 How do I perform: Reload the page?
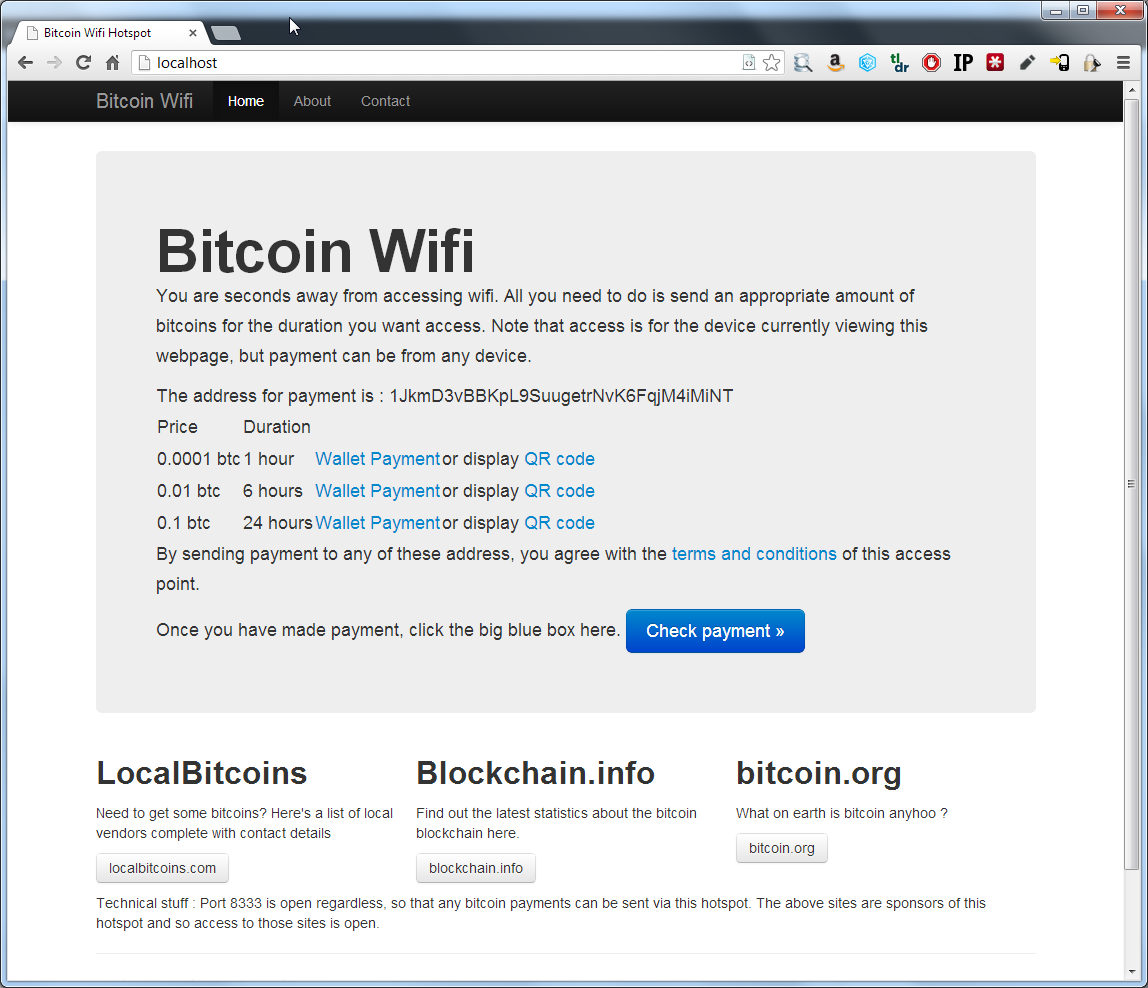pos(83,62)
